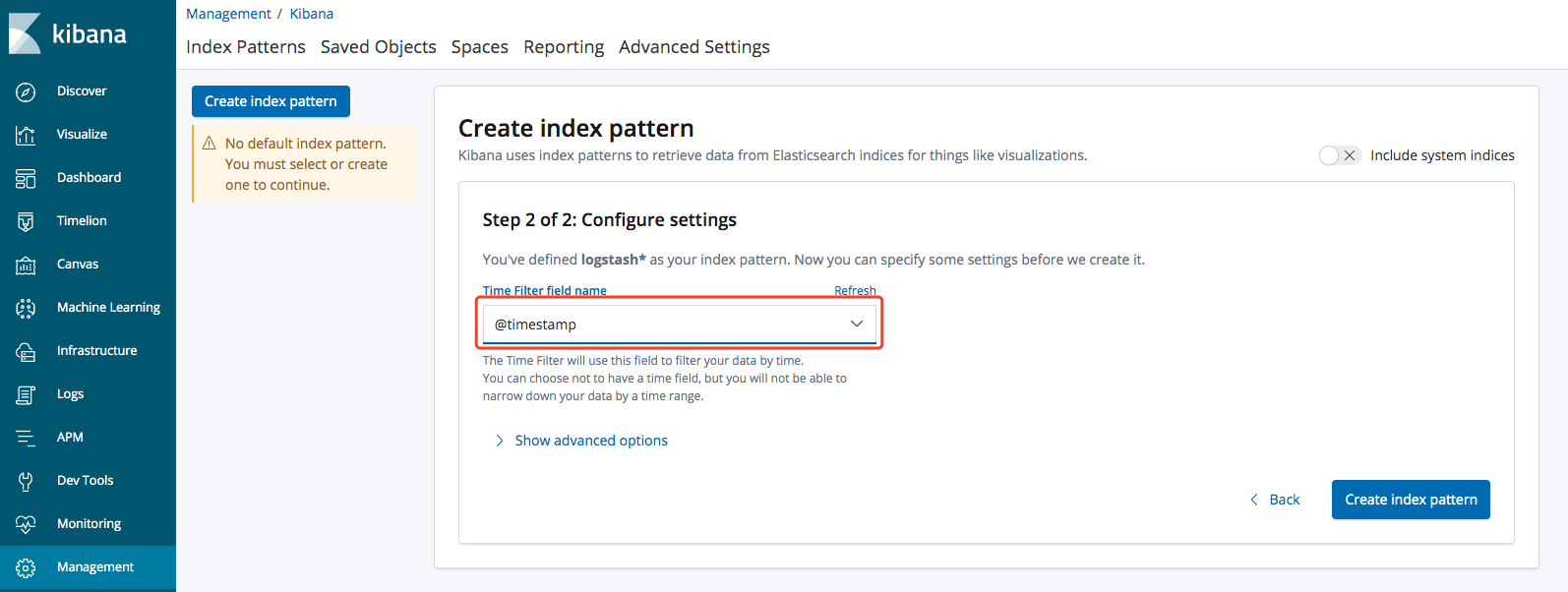This screenshot has width=1568, height=592.
Task: Open Visualize via its chart icon
Action: coord(26,135)
